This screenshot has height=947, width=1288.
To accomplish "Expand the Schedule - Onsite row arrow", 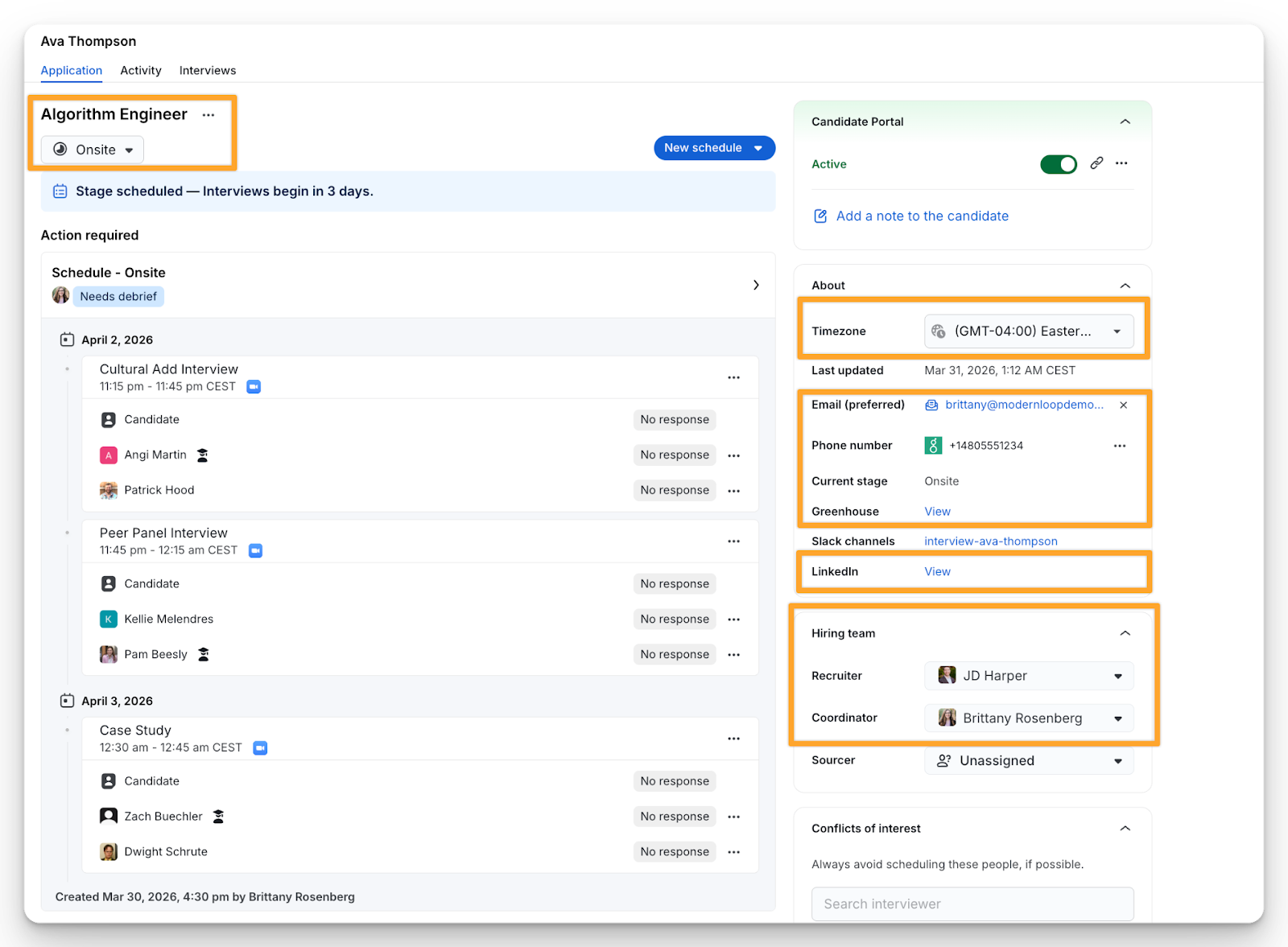I will [x=755, y=285].
